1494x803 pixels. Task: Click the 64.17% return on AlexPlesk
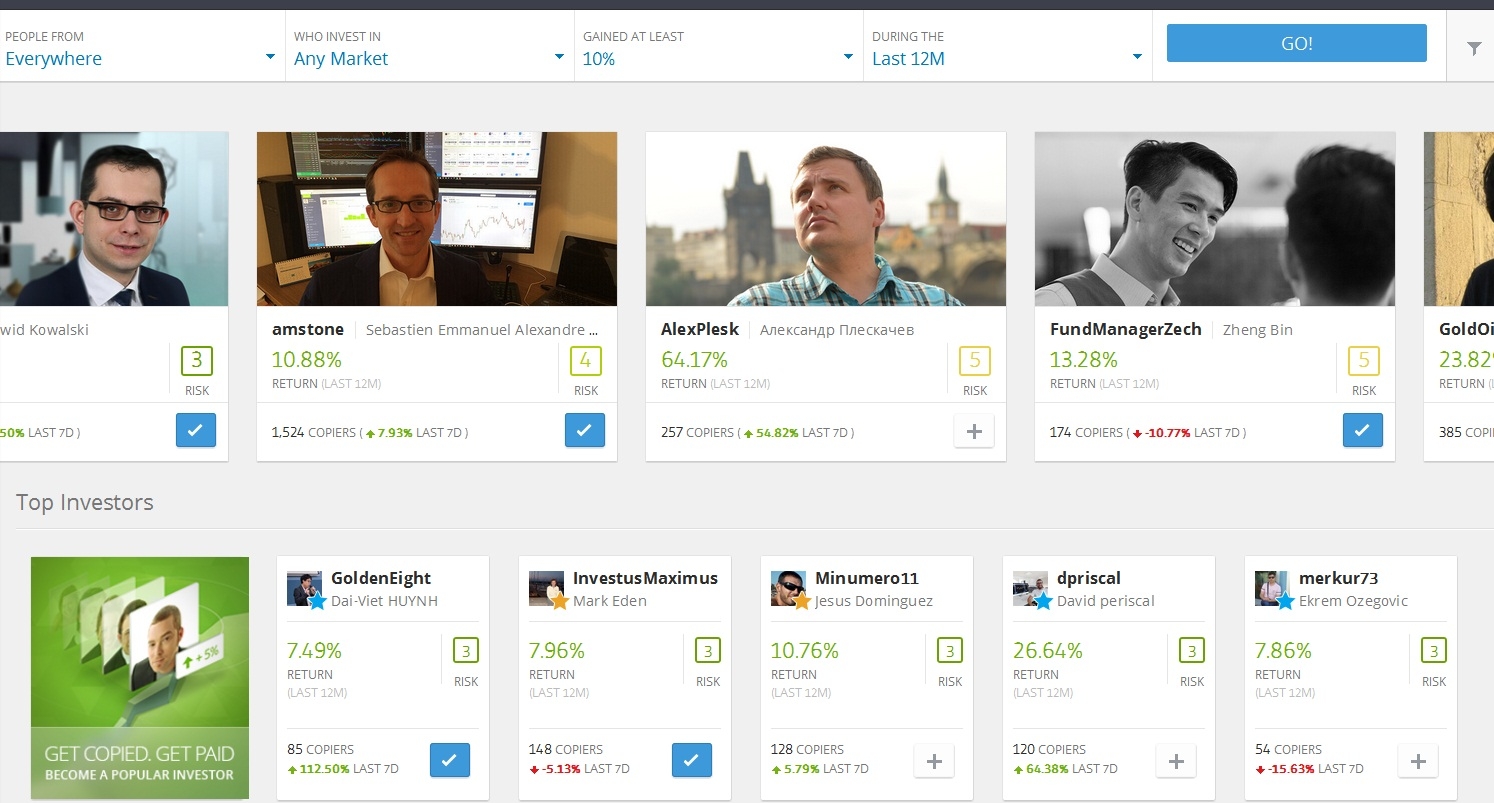coord(694,360)
